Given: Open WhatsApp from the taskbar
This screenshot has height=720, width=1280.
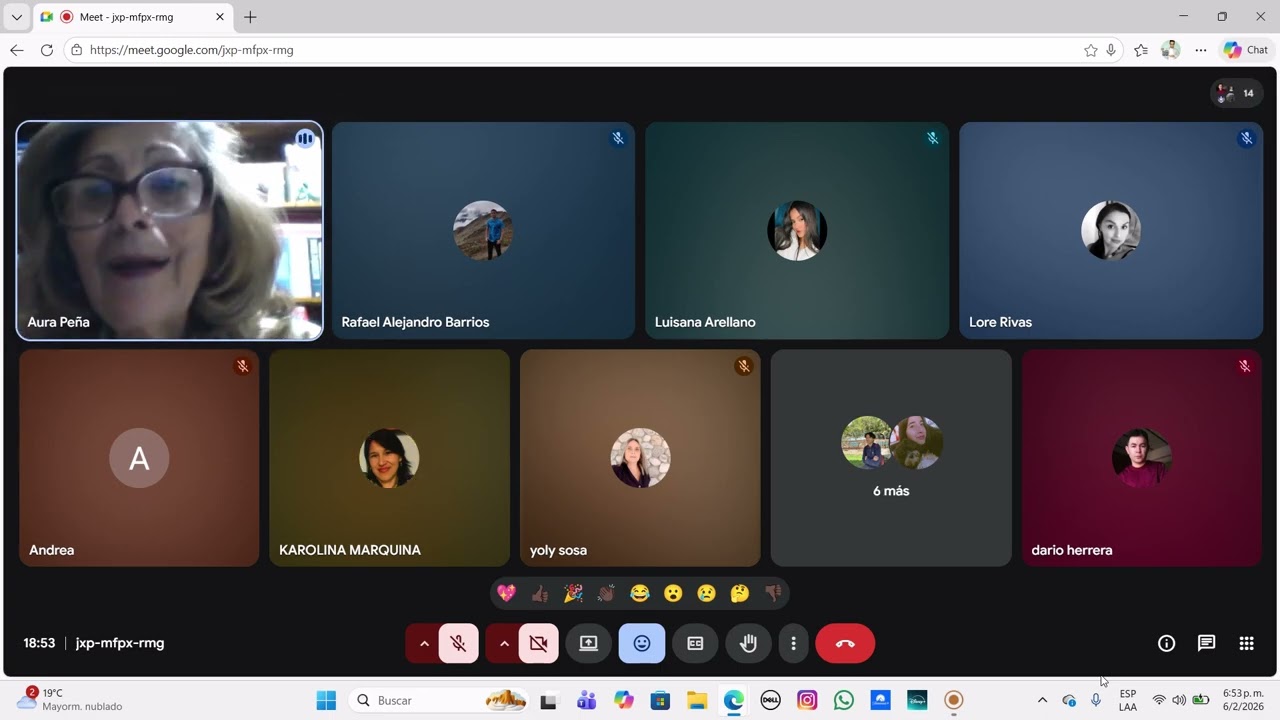Looking at the screenshot, I should click(x=844, y=700).
